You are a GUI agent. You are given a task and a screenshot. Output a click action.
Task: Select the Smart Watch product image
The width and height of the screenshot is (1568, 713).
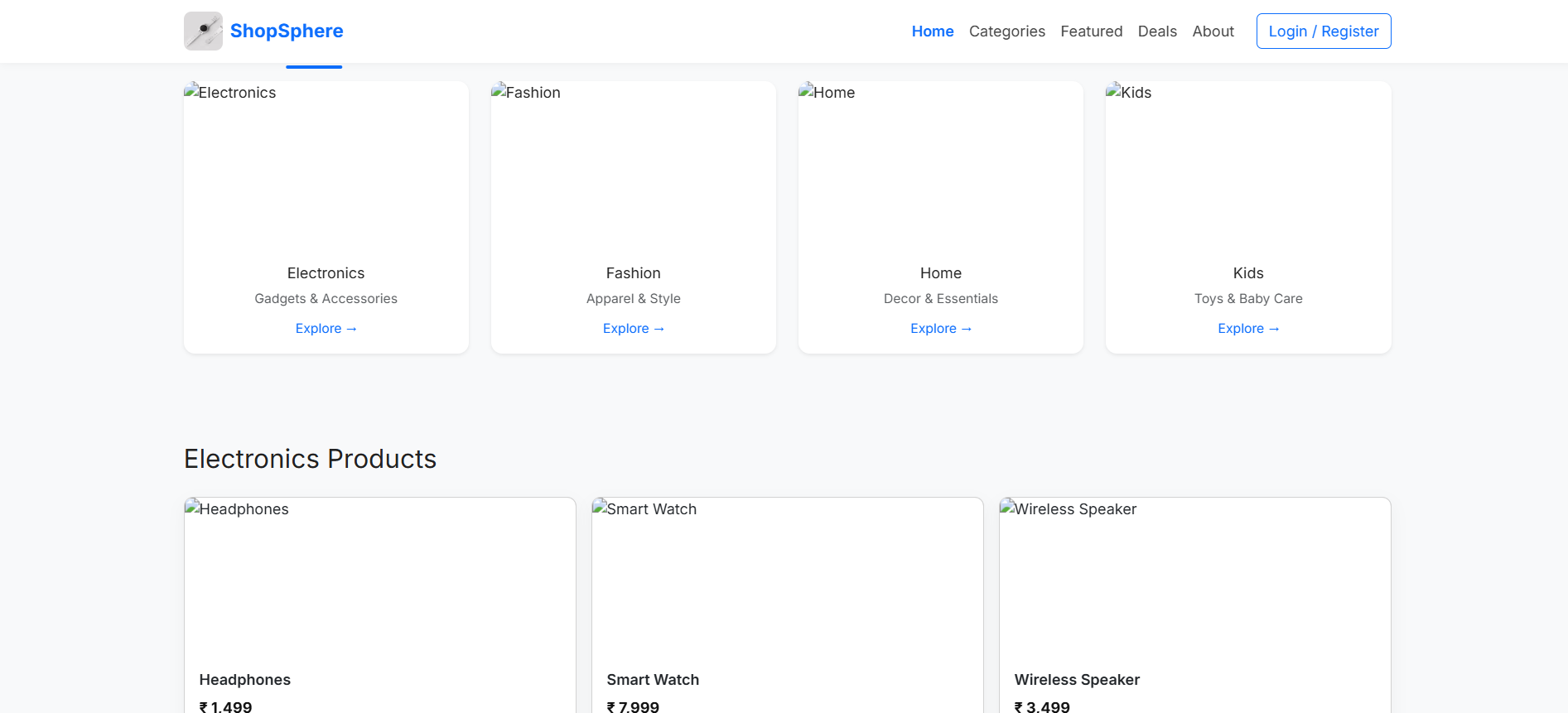(x=787, y=580)
